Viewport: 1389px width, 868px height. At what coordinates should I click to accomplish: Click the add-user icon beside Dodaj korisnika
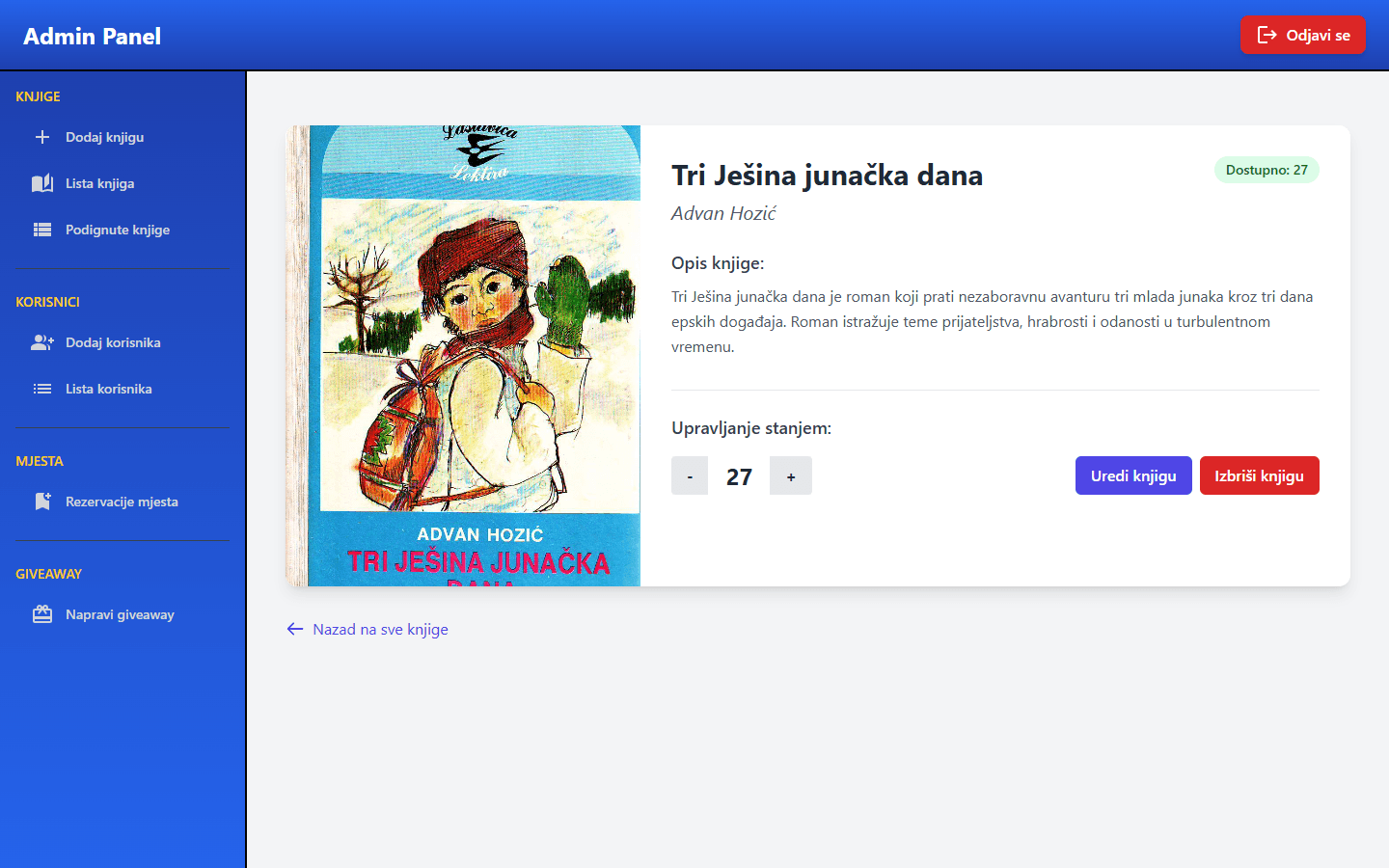[42, 342]
